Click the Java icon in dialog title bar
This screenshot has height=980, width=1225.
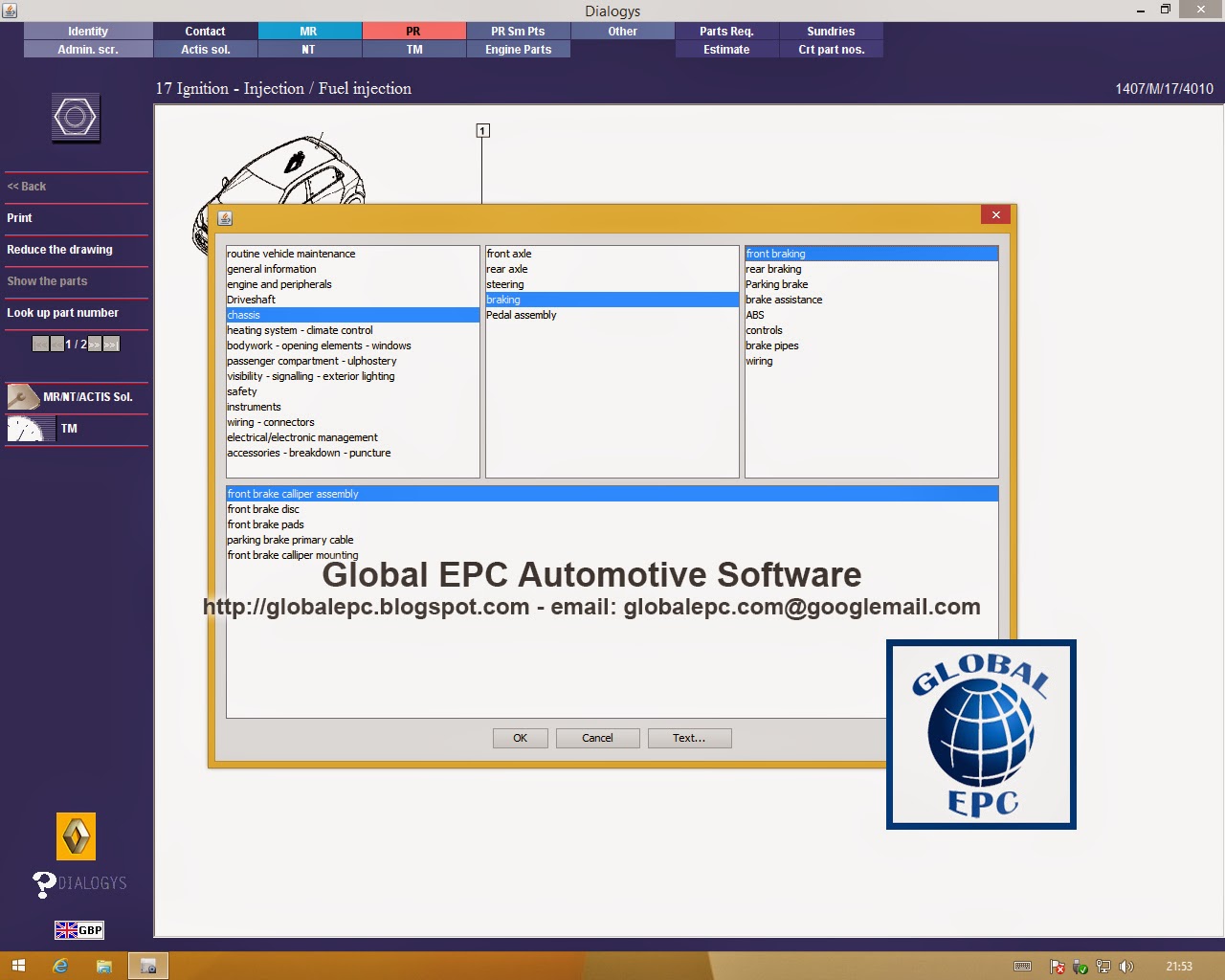[x=225, y=218]
